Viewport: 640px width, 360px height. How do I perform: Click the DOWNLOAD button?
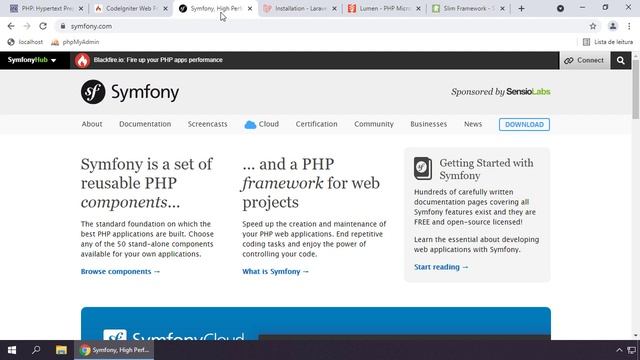pyautogui.click(x=524, y=124)
